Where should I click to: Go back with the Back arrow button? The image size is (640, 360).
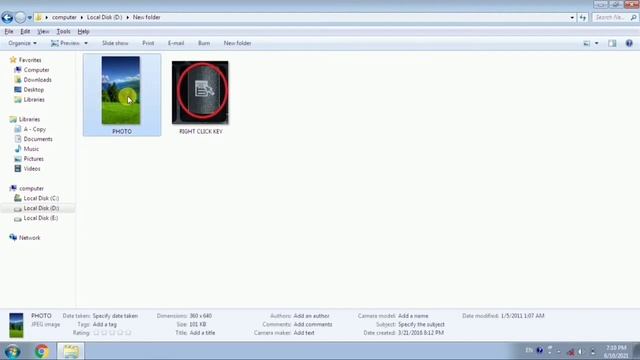pos(7,18)
